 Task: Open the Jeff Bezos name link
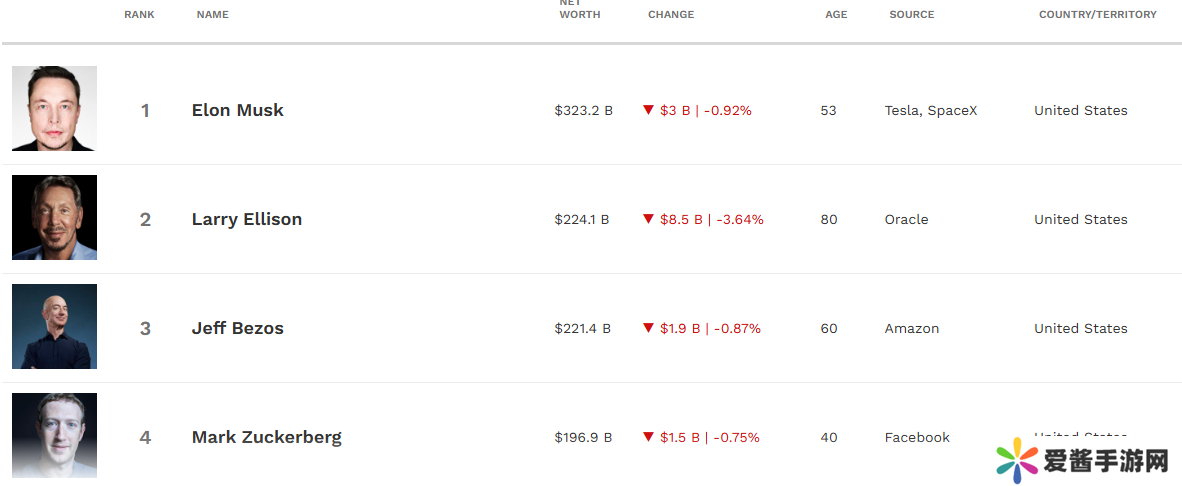(x=237, y=328)
